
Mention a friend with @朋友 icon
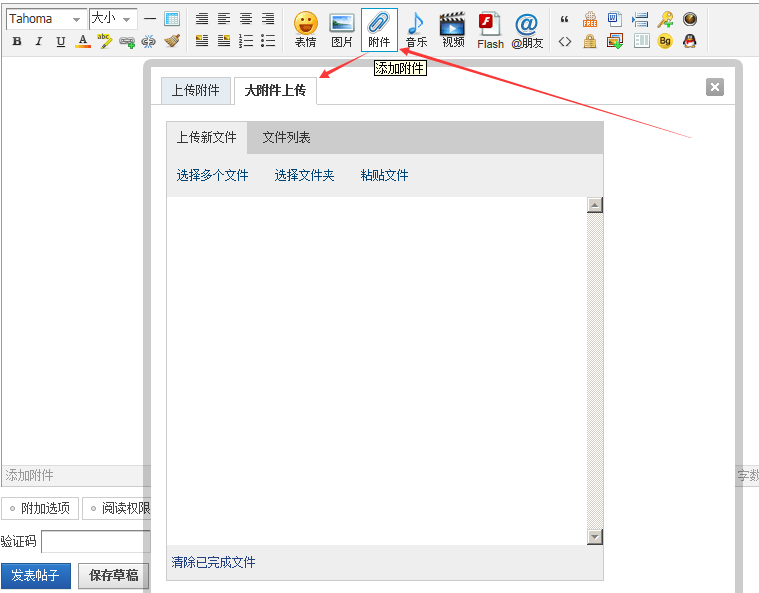527,30
